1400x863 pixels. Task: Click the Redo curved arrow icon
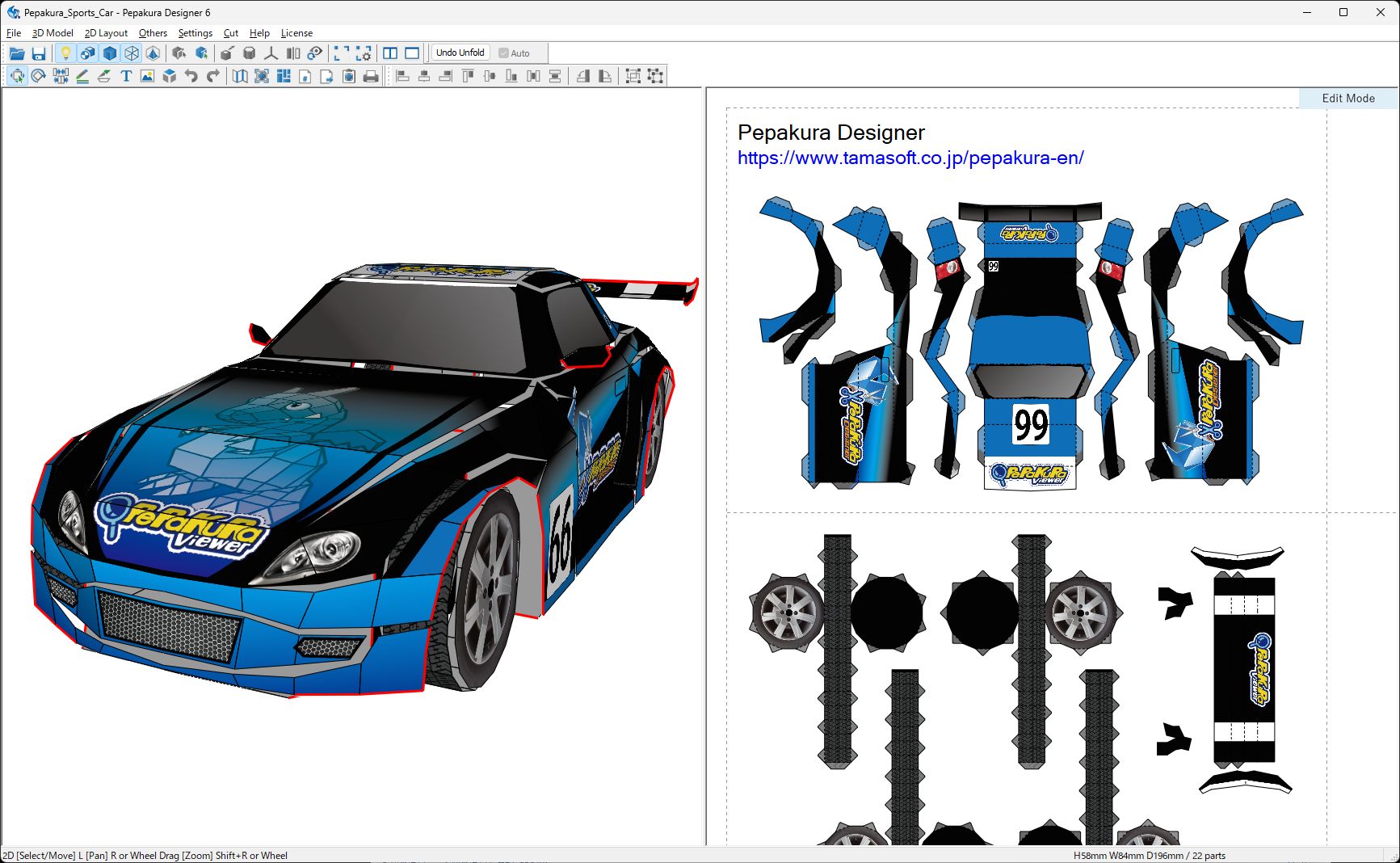click(213, 76)
